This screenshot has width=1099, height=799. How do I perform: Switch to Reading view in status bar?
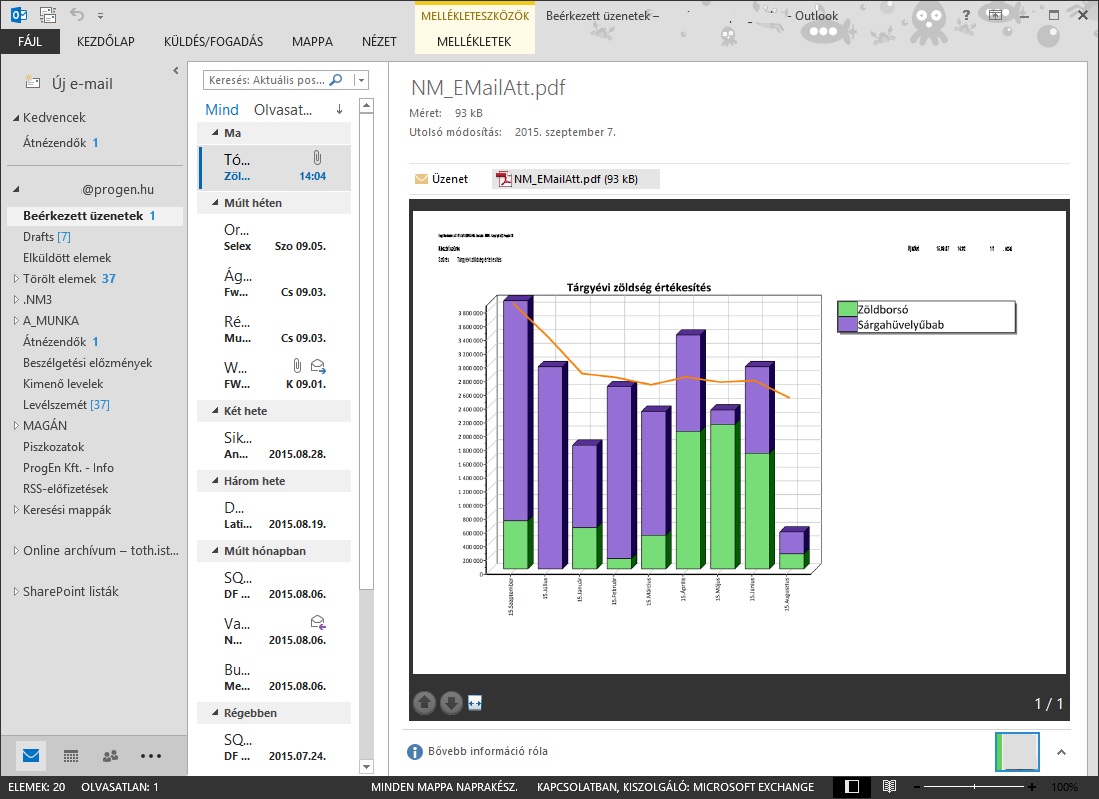click(889, 787)
